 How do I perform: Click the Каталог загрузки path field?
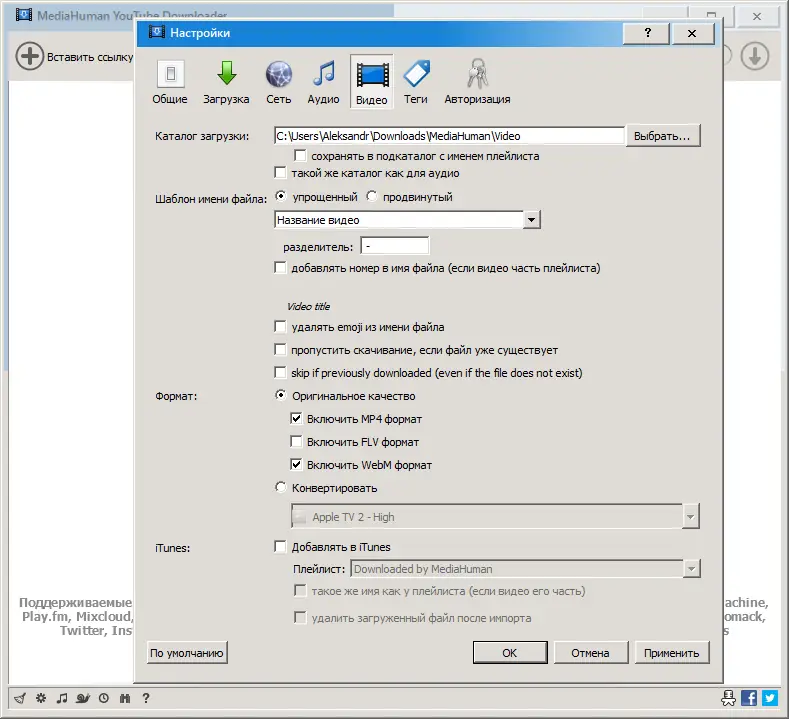[449, 136]
